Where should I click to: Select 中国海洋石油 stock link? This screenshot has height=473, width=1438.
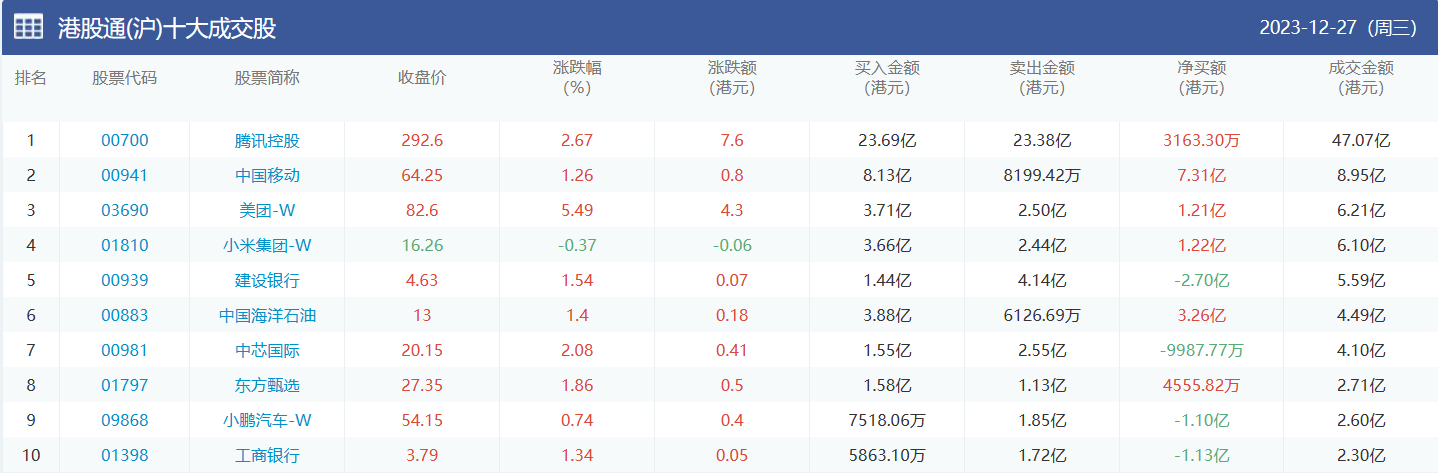tap(267, 316)
